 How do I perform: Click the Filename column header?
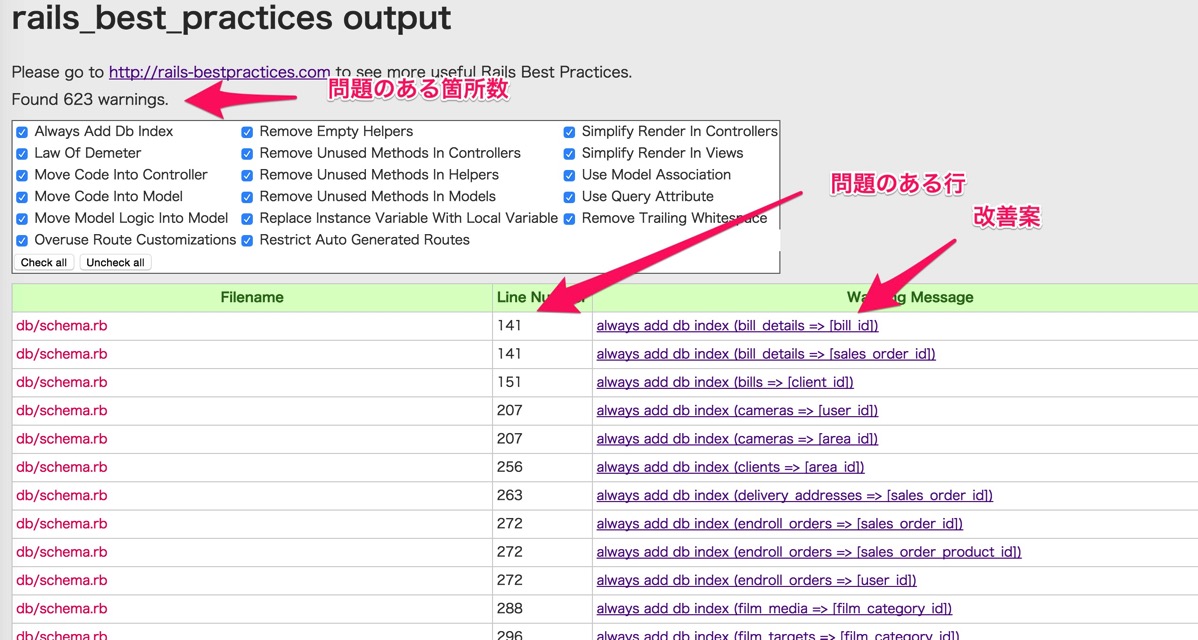click(x=253, y=297)
